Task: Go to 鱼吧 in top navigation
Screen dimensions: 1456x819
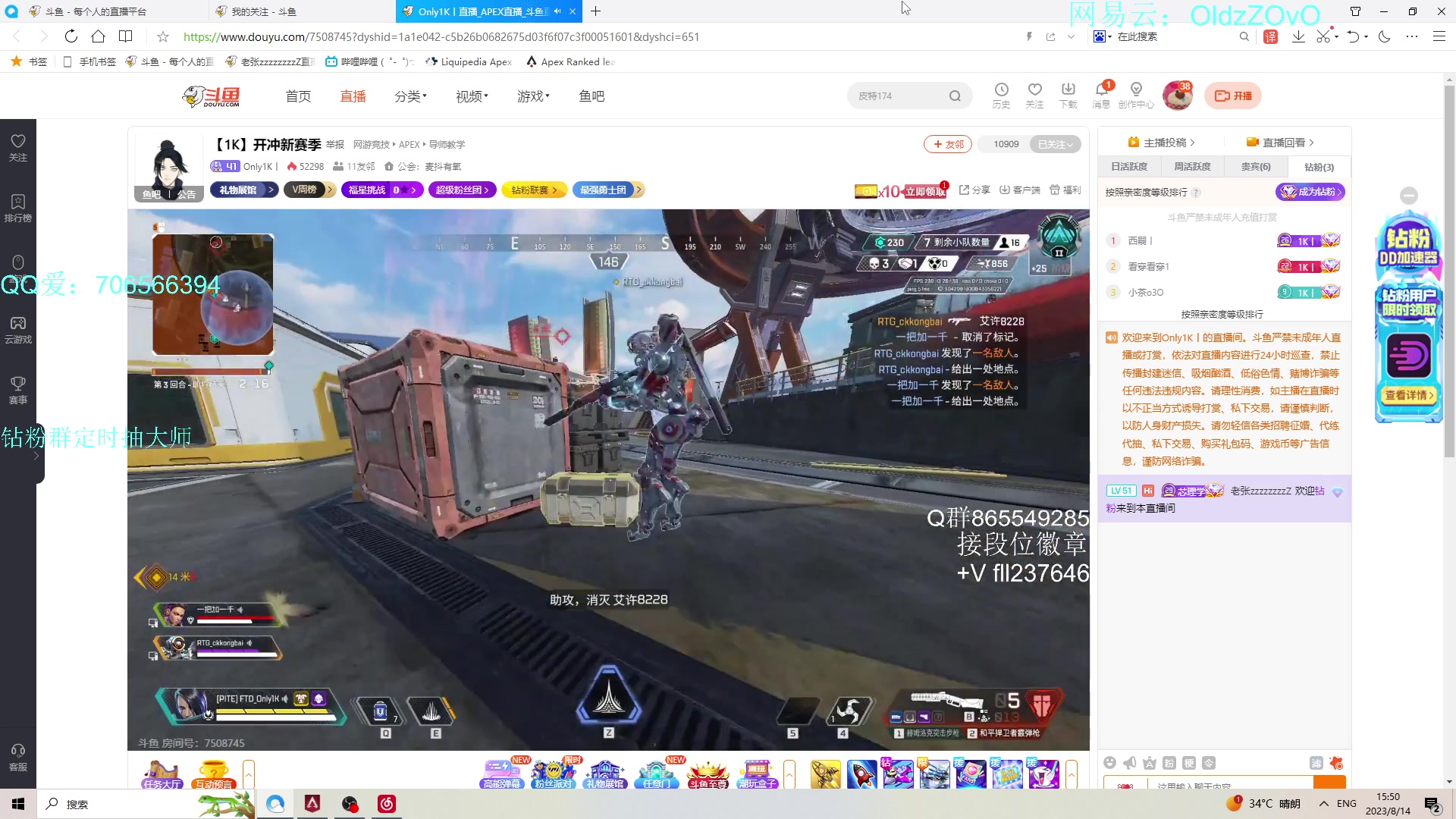Action: 591,96
